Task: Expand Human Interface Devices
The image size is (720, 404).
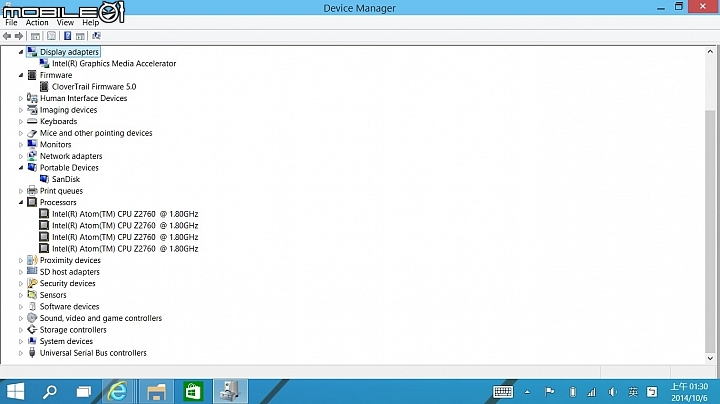Action: [x=21, y=98]
